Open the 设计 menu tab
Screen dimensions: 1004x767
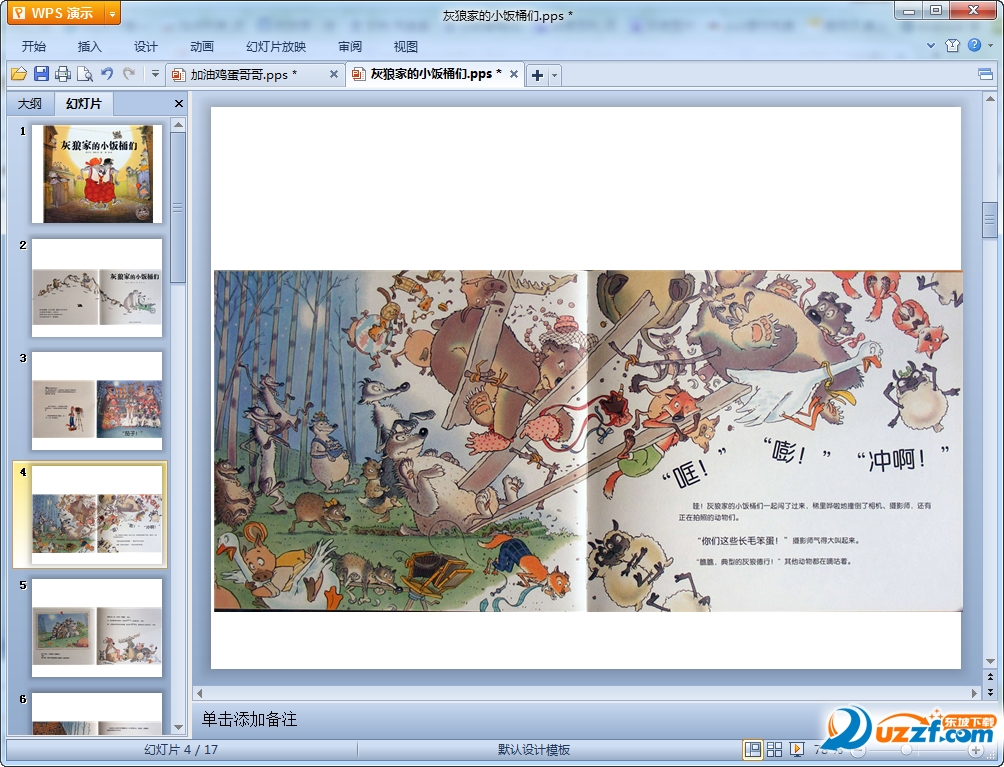coord(145,47)
